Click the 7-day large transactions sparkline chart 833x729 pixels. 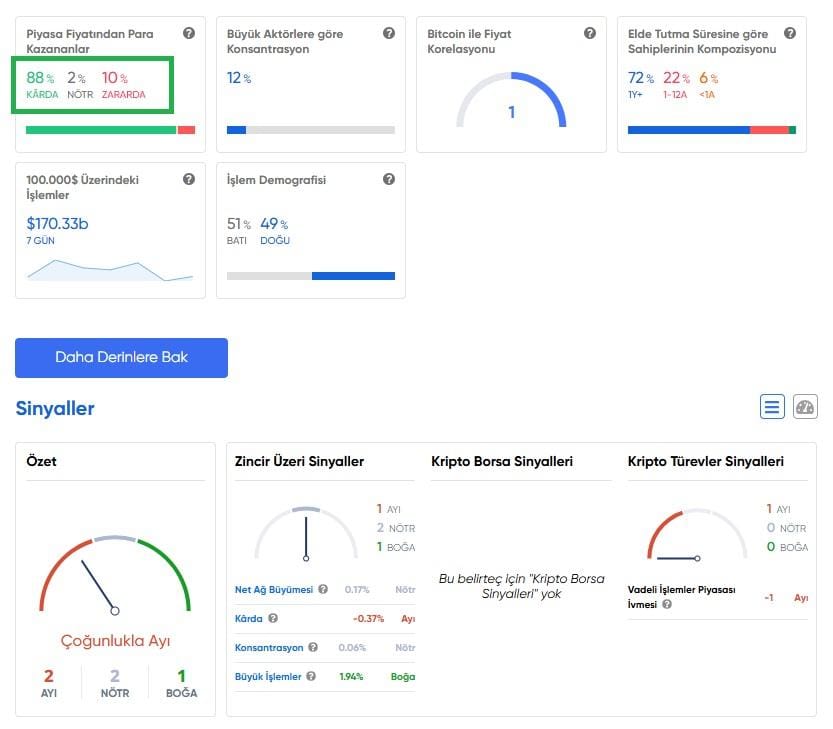[110, 269]
